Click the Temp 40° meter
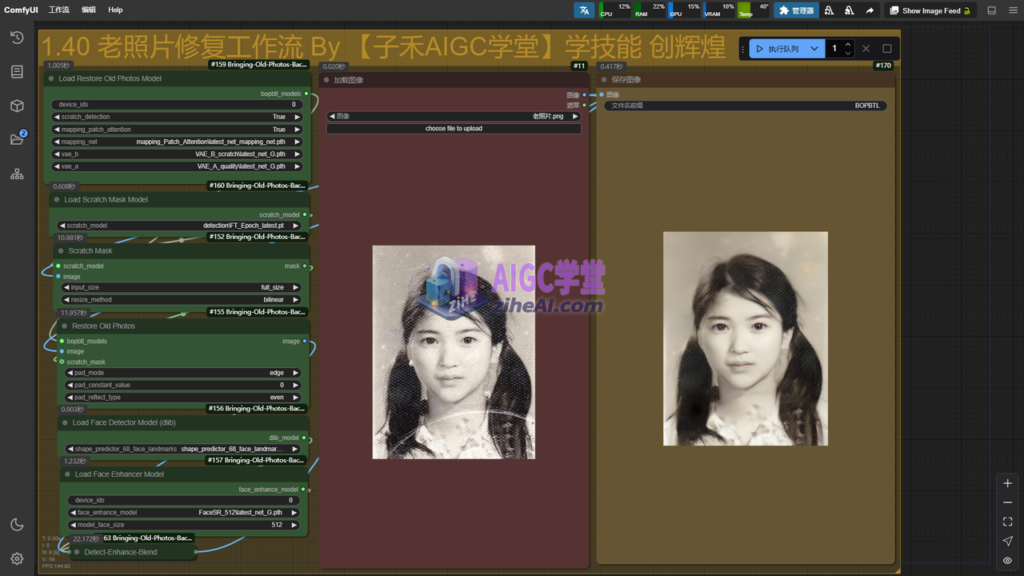This screenshot has height=576, width=1024. (754, 10)
